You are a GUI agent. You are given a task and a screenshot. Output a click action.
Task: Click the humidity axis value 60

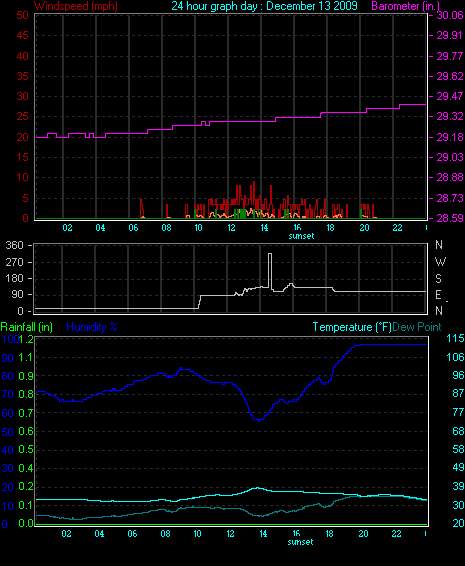[8, 413]
